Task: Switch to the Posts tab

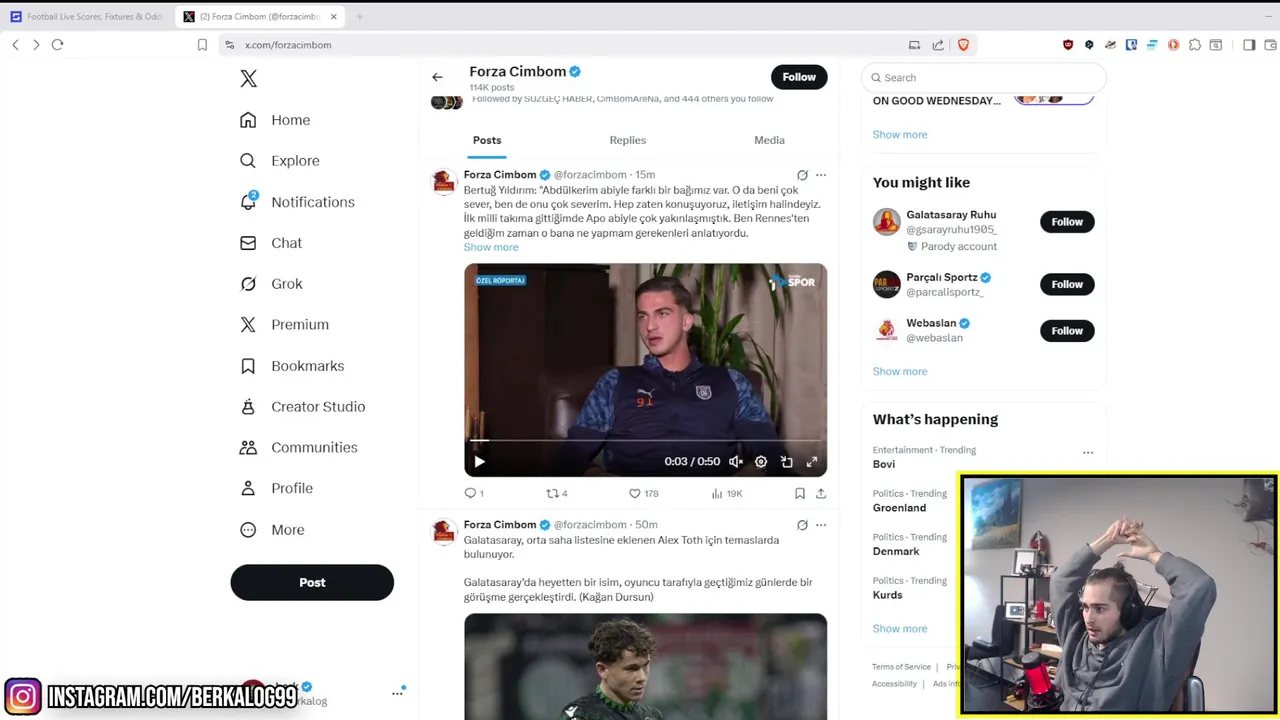Action: coord(487,140)
